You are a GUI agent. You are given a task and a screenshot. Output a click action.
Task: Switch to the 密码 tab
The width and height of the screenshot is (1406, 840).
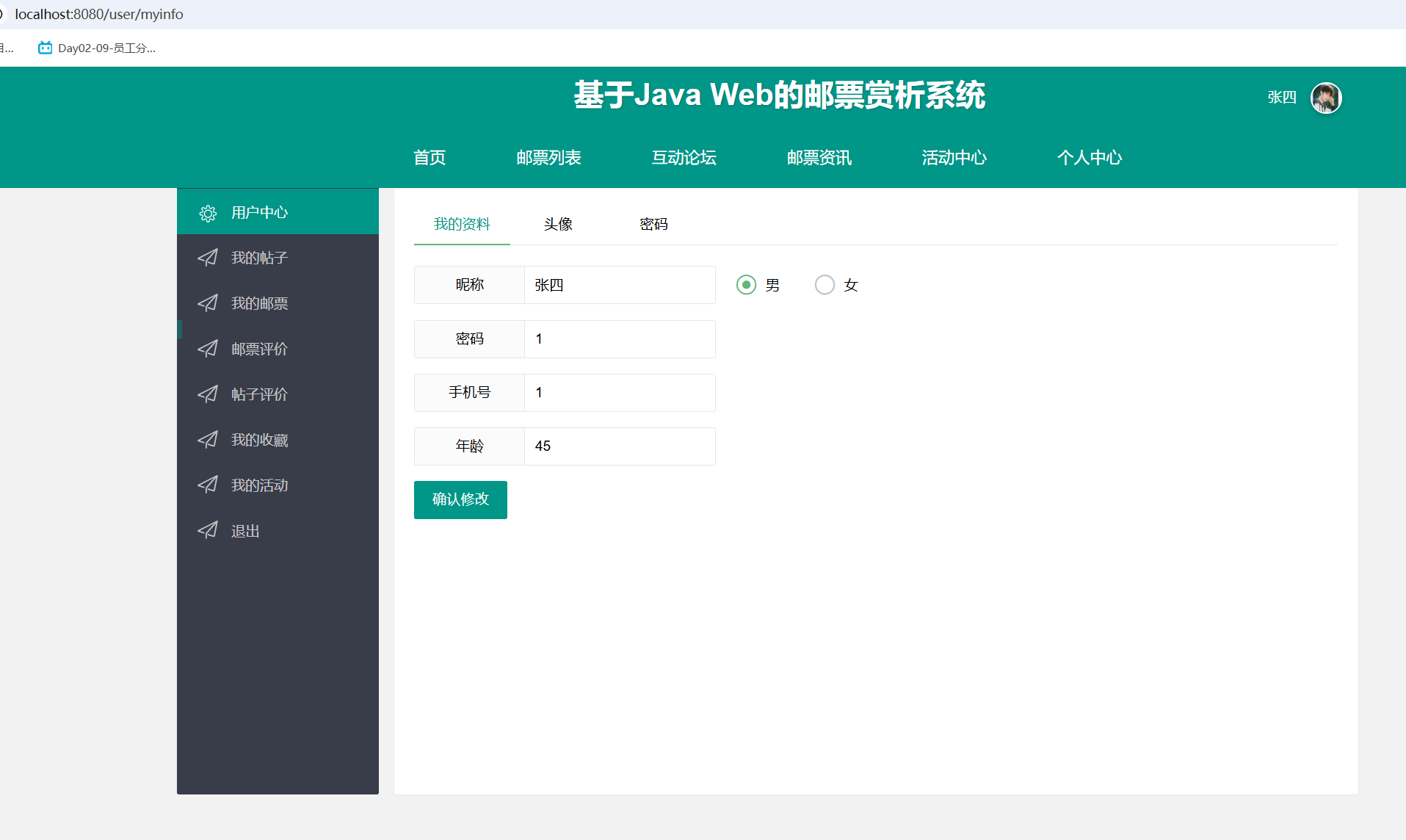click(653, 224)
